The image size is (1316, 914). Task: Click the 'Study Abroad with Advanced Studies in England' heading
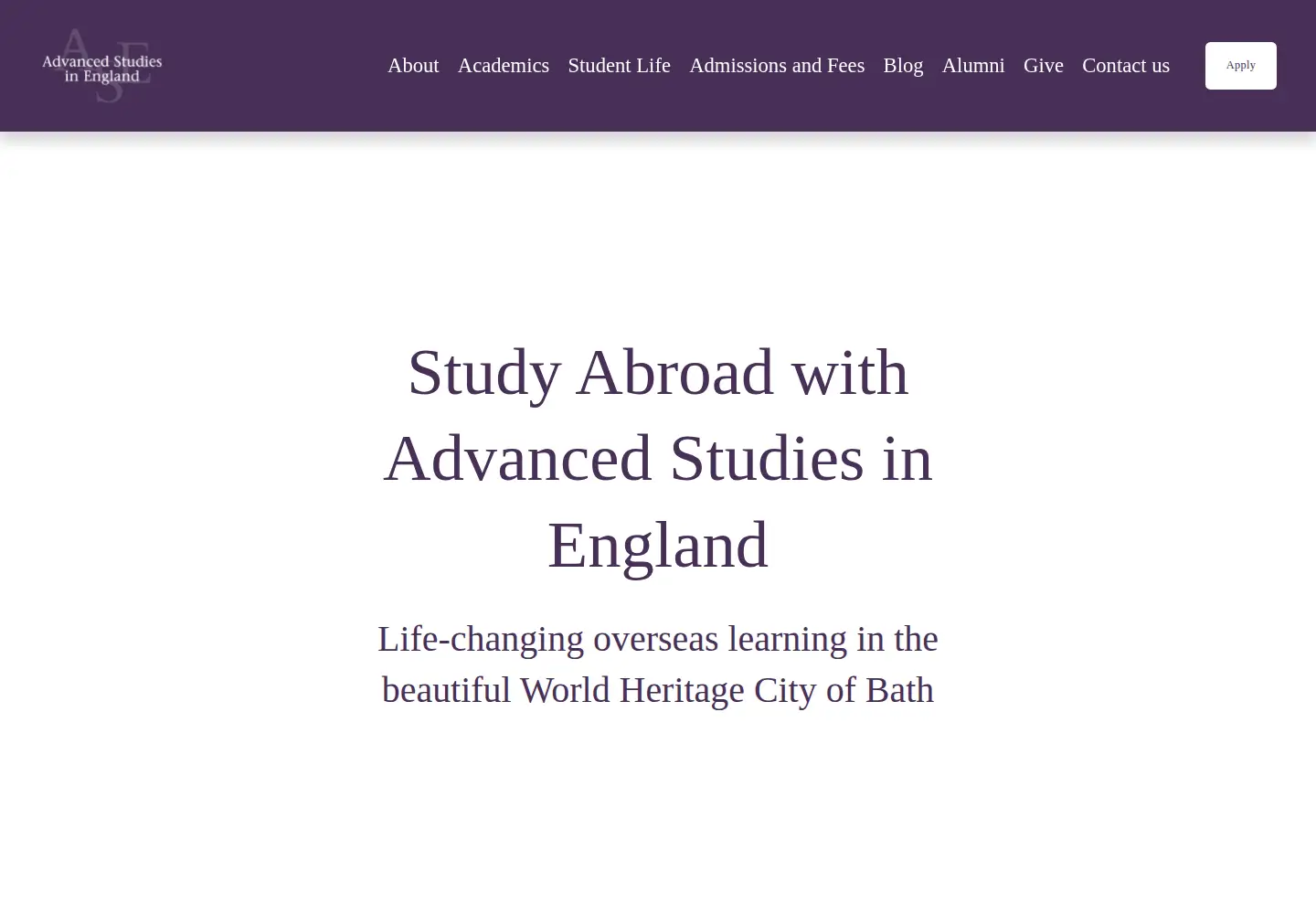pos(658,458)
